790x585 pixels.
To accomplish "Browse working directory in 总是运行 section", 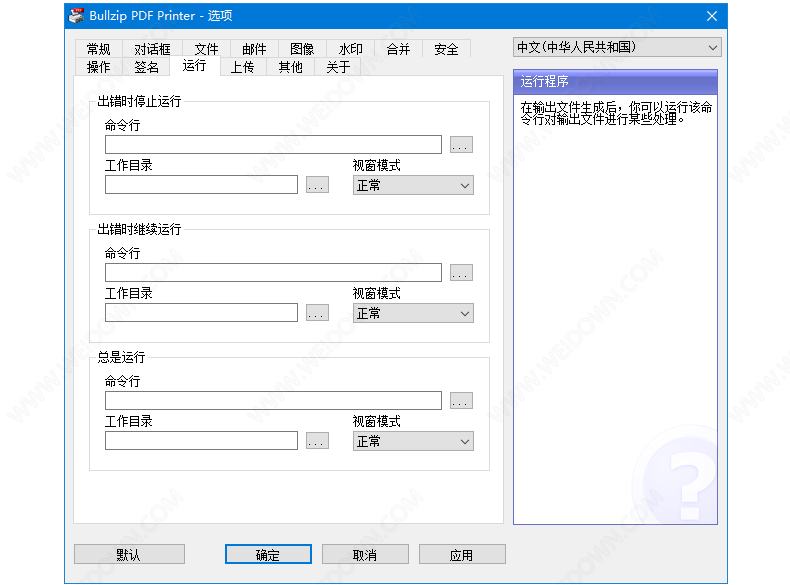I will [317, 441].
